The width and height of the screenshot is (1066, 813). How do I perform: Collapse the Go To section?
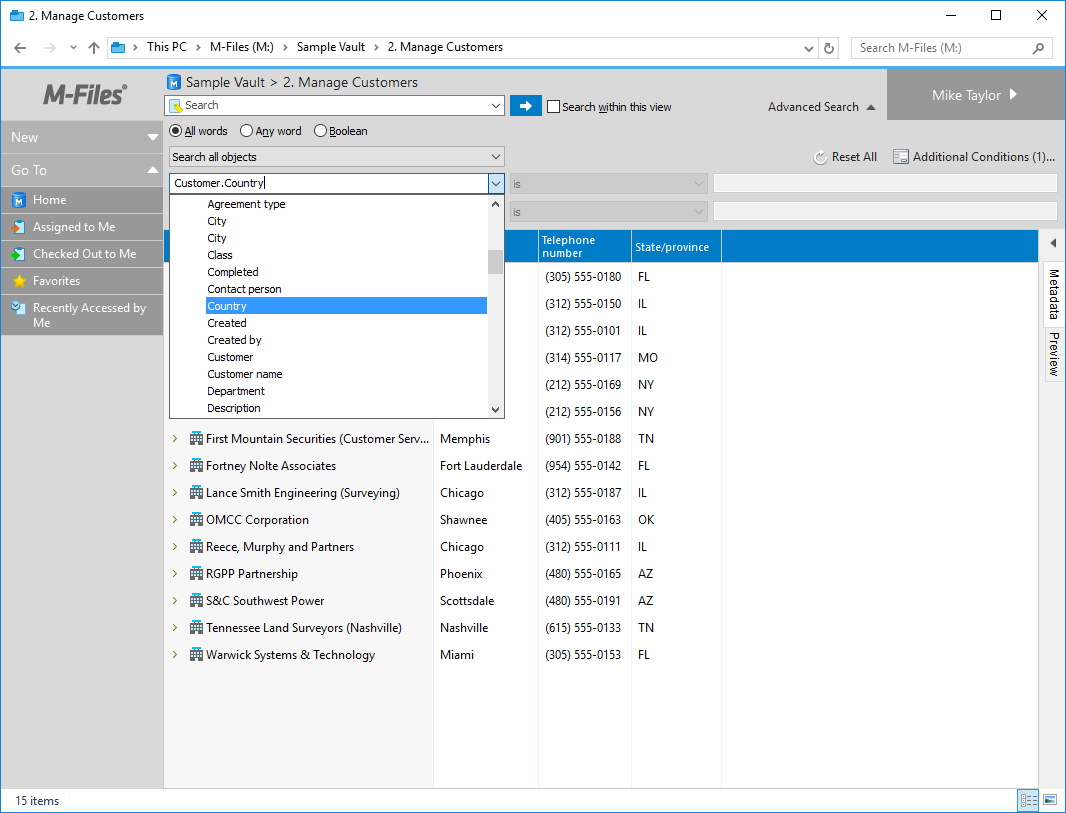(x=152, y=170)
